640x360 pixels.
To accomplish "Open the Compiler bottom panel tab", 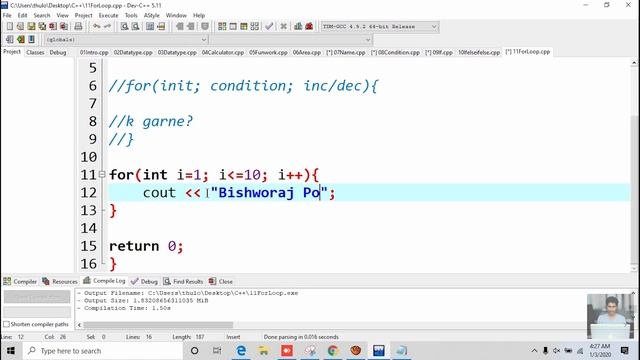I will click(x=20, y=281).
